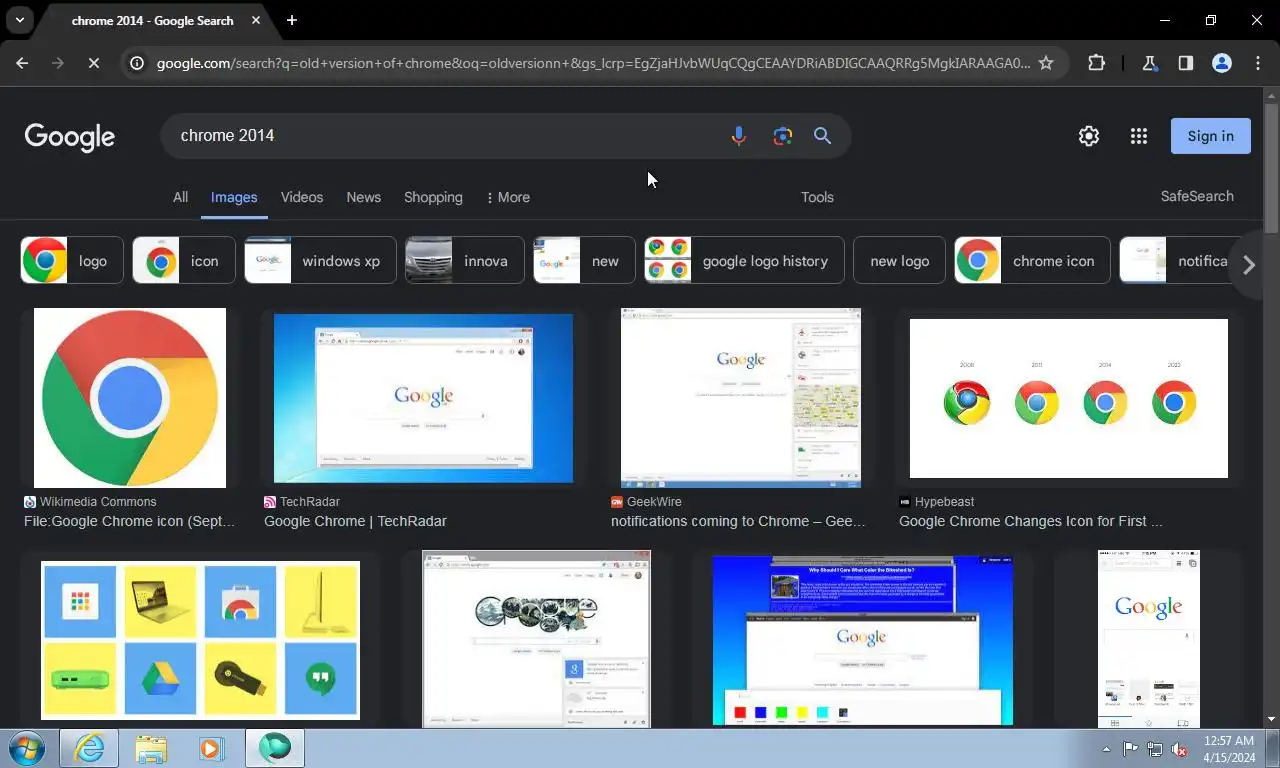The height and width of the screenshot is (768, 1280).
Task: Filter by the innova chip
Action: click(x=465, y=261)
